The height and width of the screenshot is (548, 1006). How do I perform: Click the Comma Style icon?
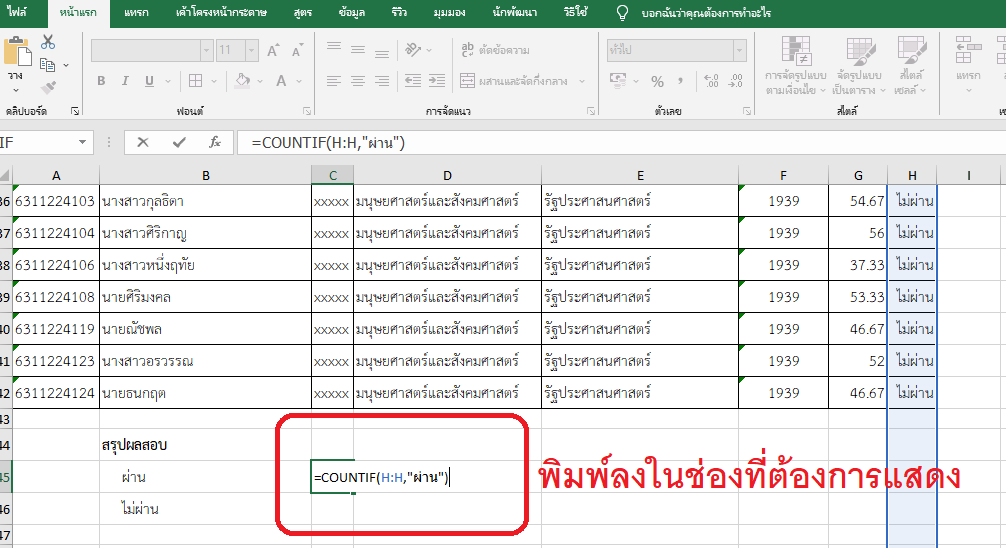(x=680, y=81)
